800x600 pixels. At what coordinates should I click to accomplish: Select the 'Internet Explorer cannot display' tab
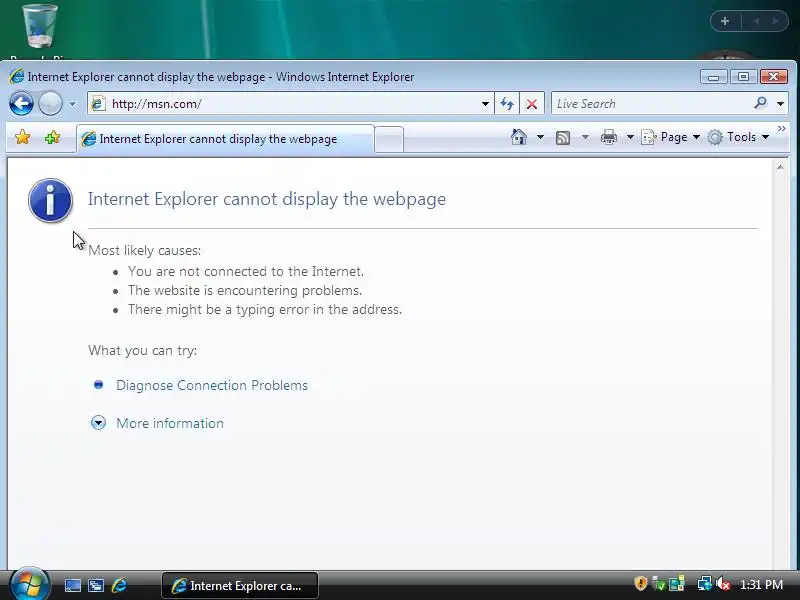click(225, 139)
